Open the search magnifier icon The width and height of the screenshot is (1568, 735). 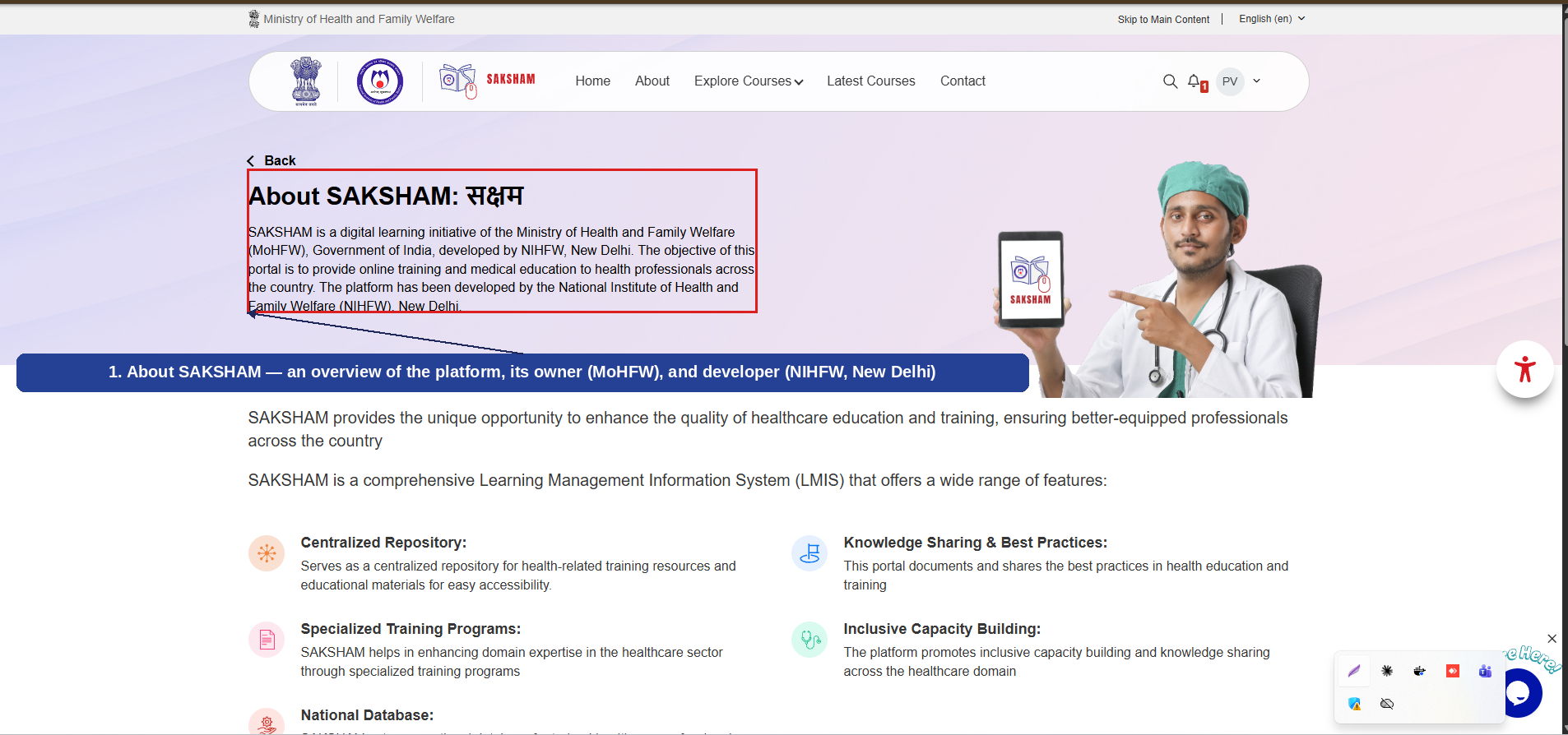1170,81
